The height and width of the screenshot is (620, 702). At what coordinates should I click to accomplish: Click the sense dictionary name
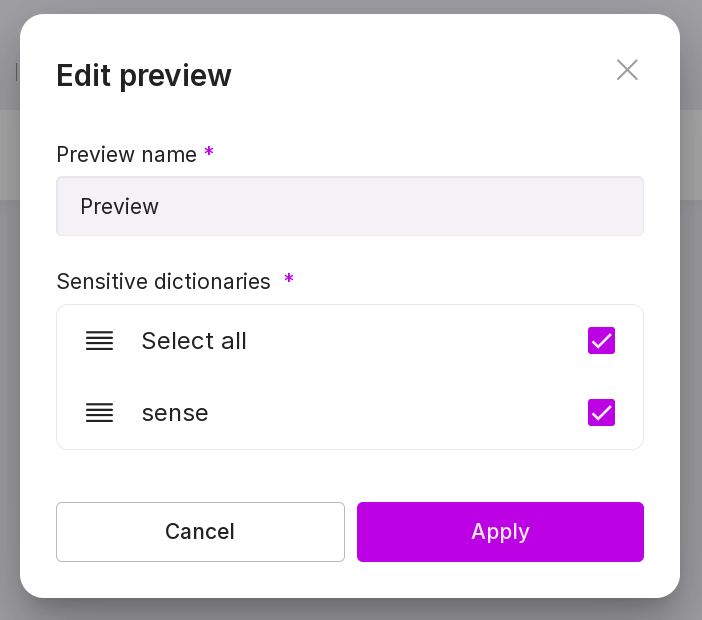pyautogui.click(x=175, y=413)
